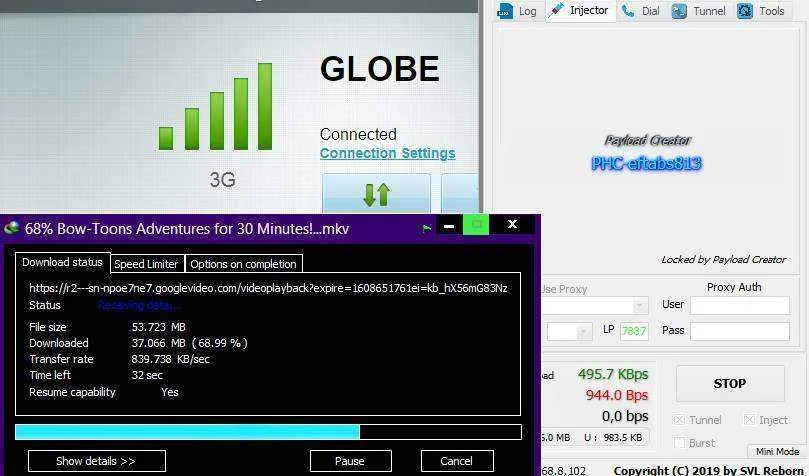Click Locked by Payload Creator text
This screenshot has width=809, height=476.
(x=724, y=260)
